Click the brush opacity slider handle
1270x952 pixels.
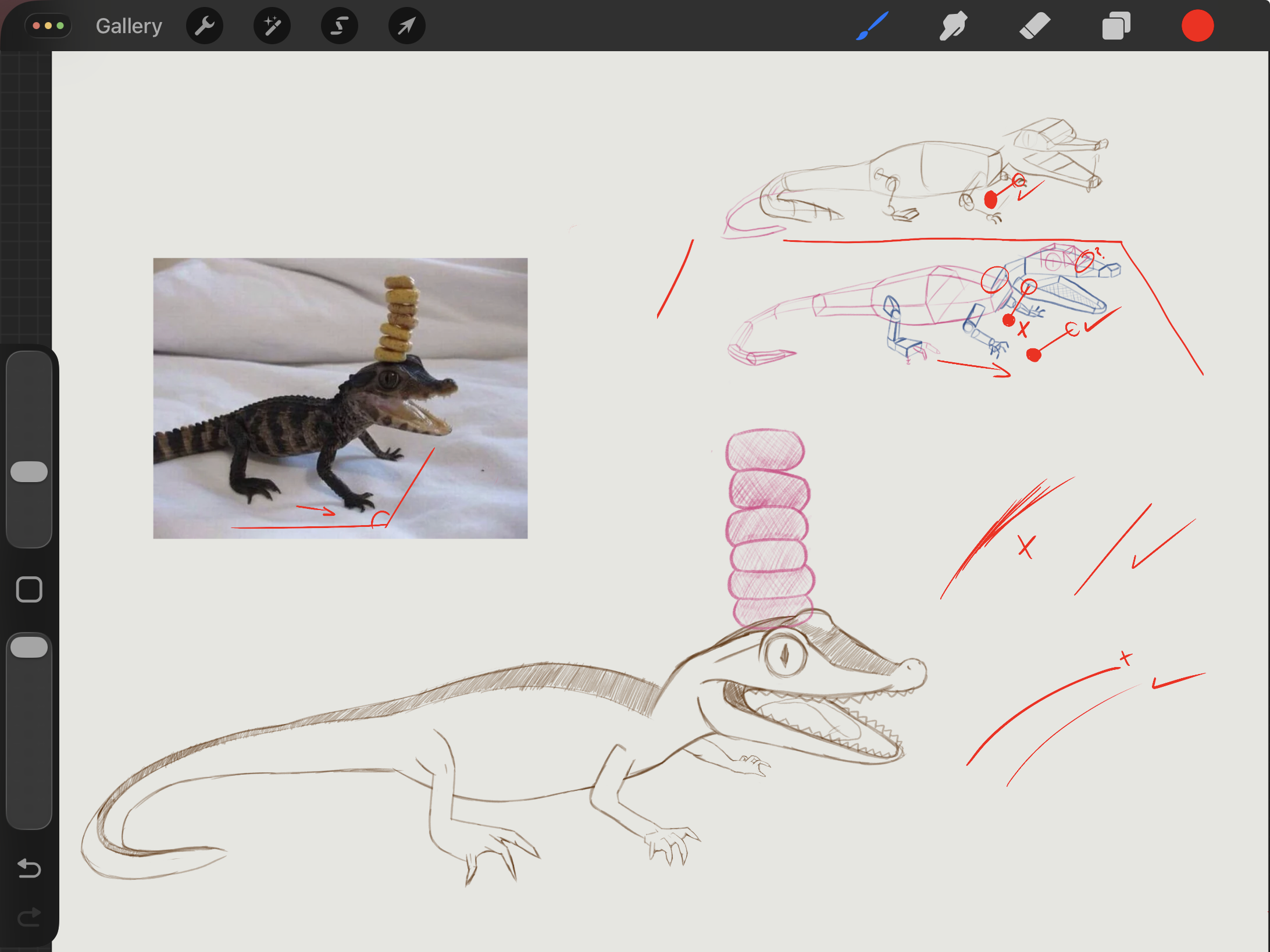(x=29, y=647)
